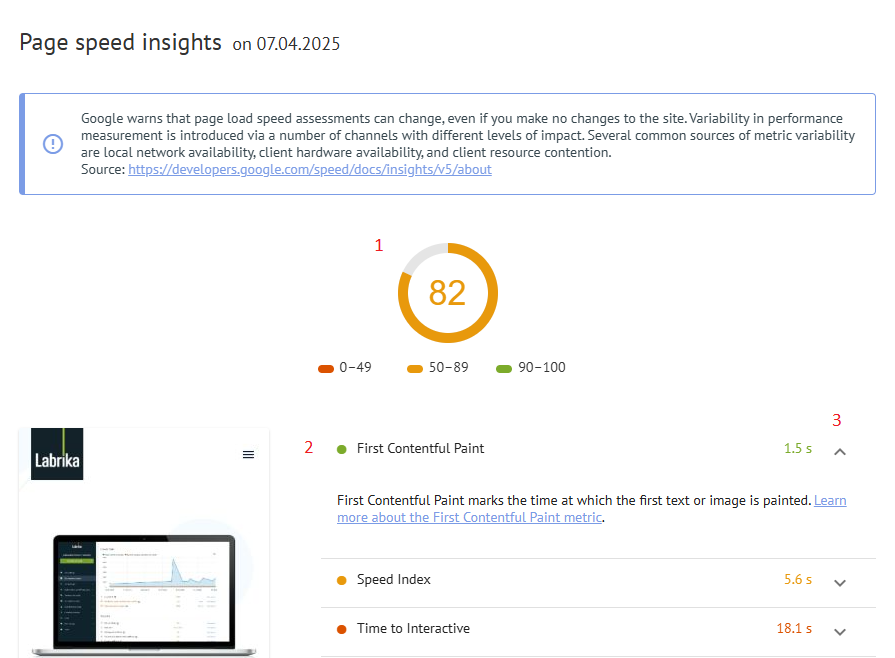Viewport: 895px width, 658px height.
Task: Collapse the First Contentful Paint section
Action: coord(840,451)
